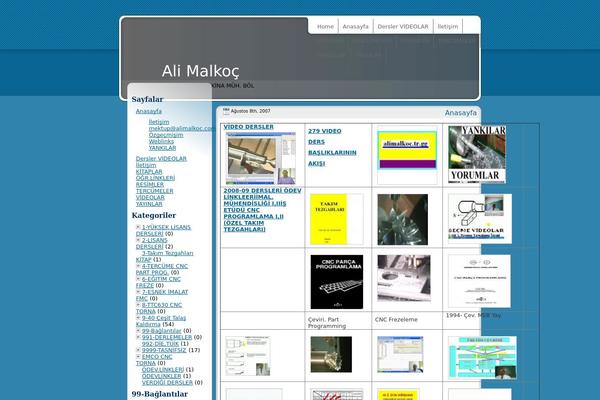The image size is (600, 400).
Task: Open the TERCÜMELER sidebar link
Action: point(155,191)
